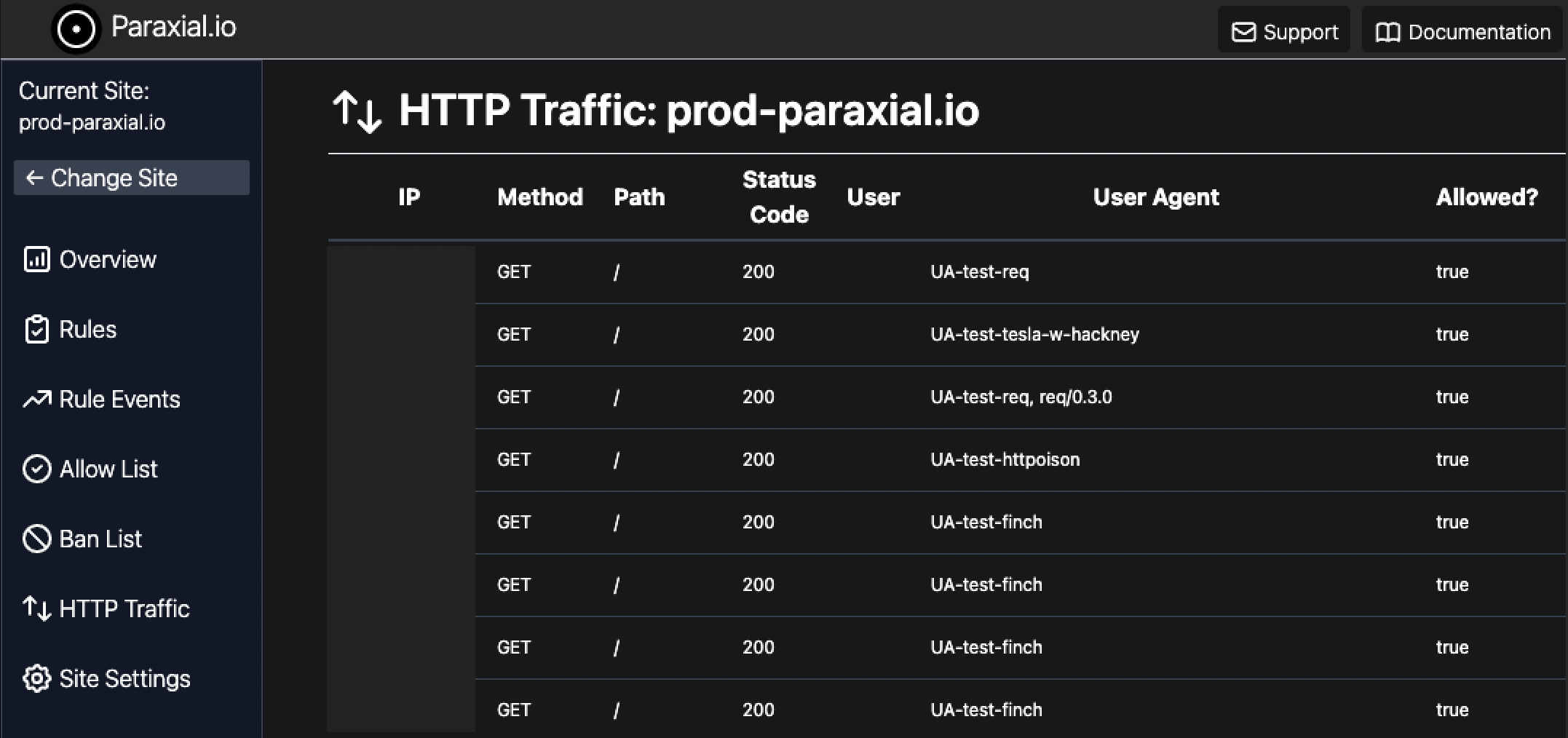The width and height of the screenshot is (1568, 738).
Task: Click GET in the UA-test-req, req/0.3.0 row
Action: [514, 397]
